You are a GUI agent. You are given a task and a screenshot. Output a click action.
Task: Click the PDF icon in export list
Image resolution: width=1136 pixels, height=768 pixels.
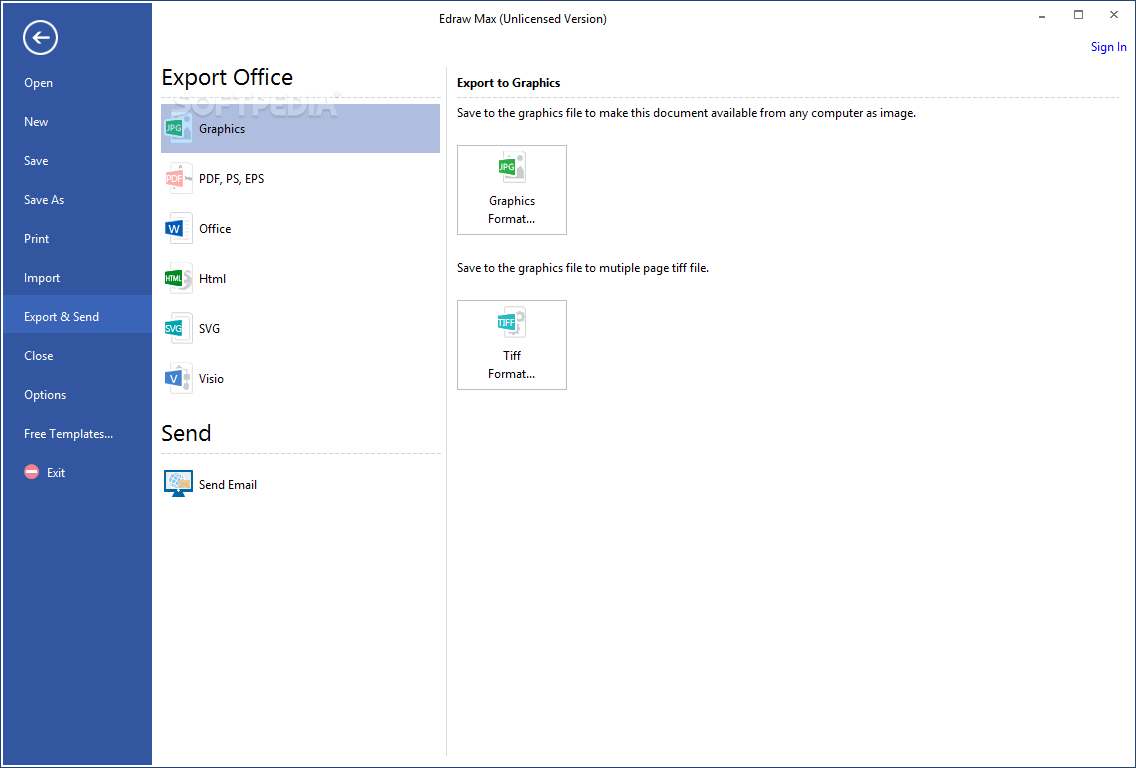pos(178,178)
